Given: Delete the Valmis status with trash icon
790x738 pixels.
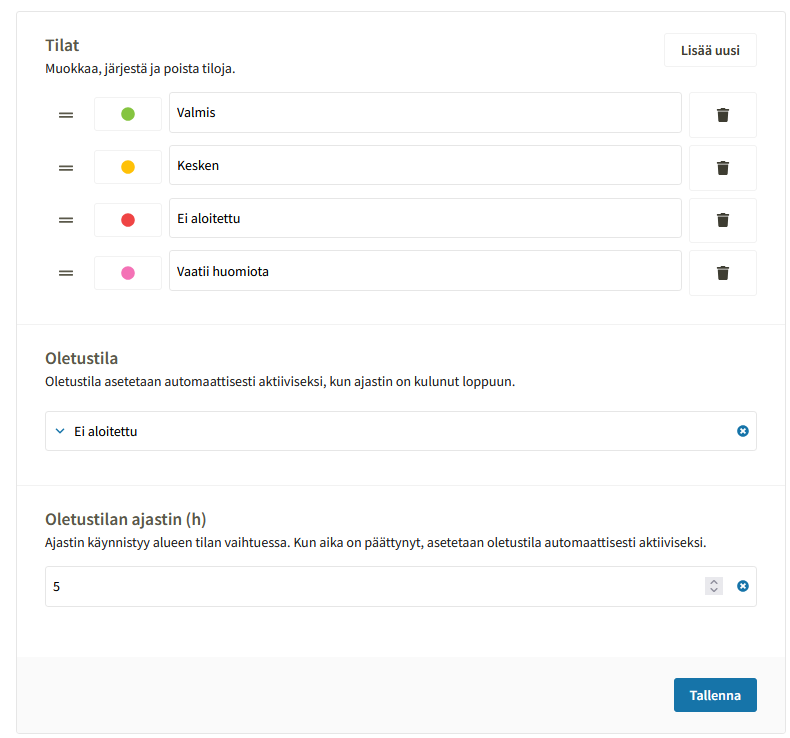Looking at the screenshot, I should coord(723,115).
